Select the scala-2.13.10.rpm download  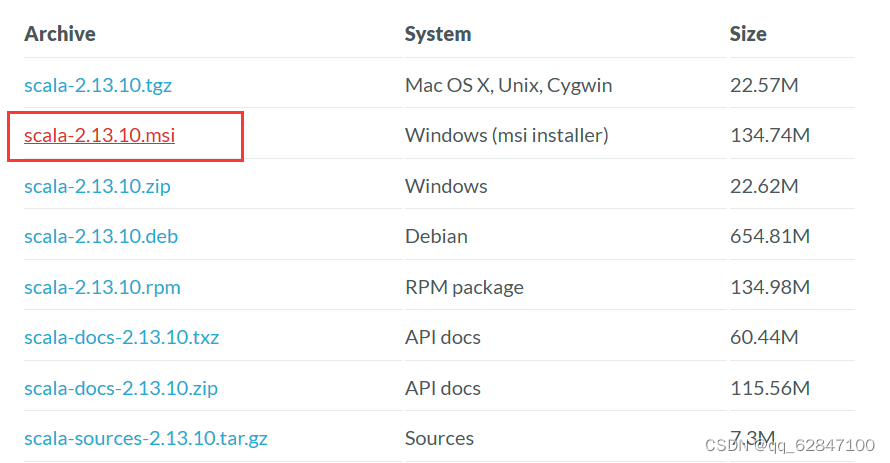click(x=102, y=287)
